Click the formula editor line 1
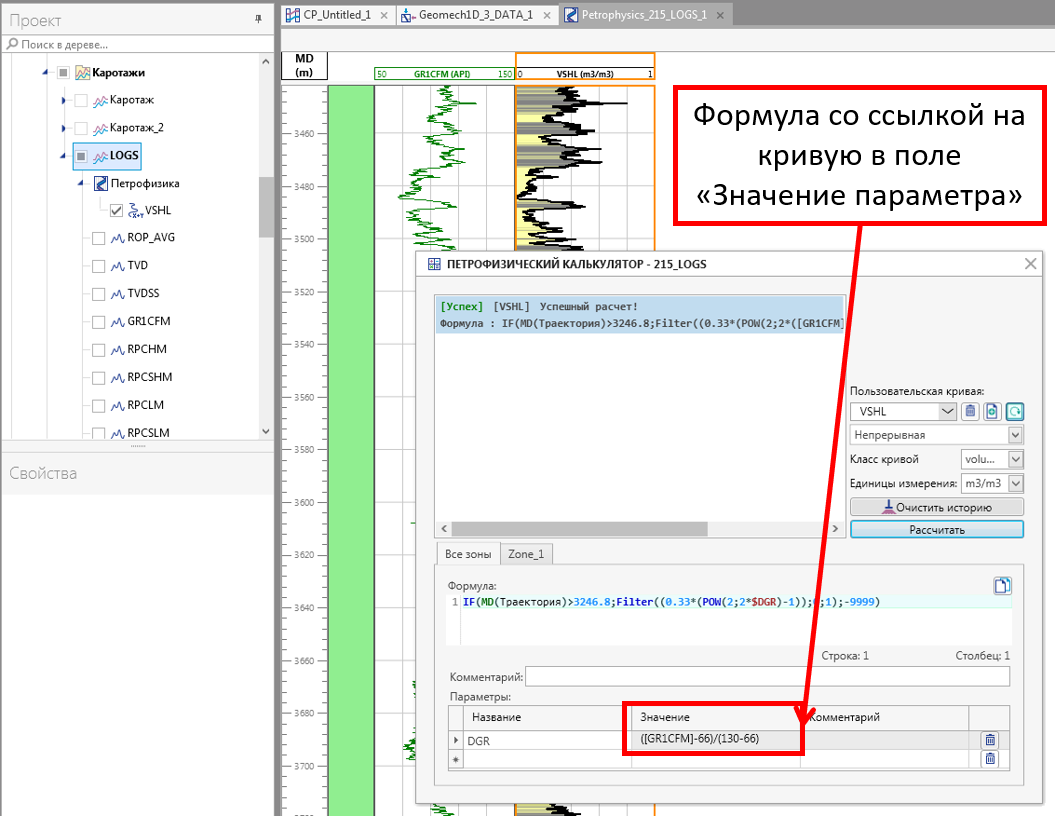The image size is (1055, 816). point(737,602)
